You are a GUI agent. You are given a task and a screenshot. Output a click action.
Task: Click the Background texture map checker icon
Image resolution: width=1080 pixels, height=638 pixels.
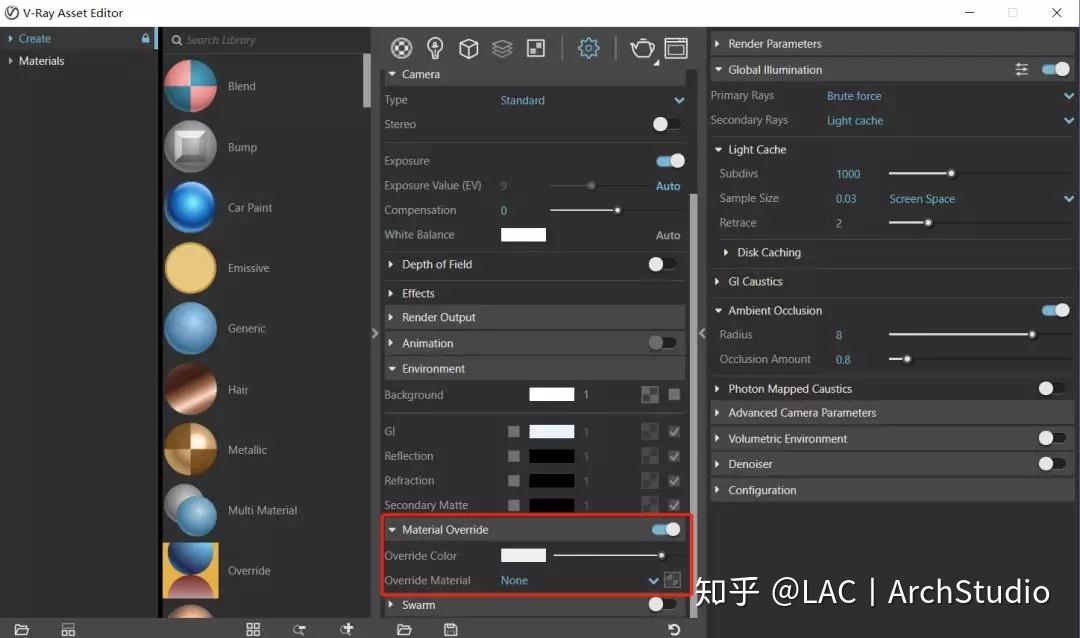(x=650, y=394)
